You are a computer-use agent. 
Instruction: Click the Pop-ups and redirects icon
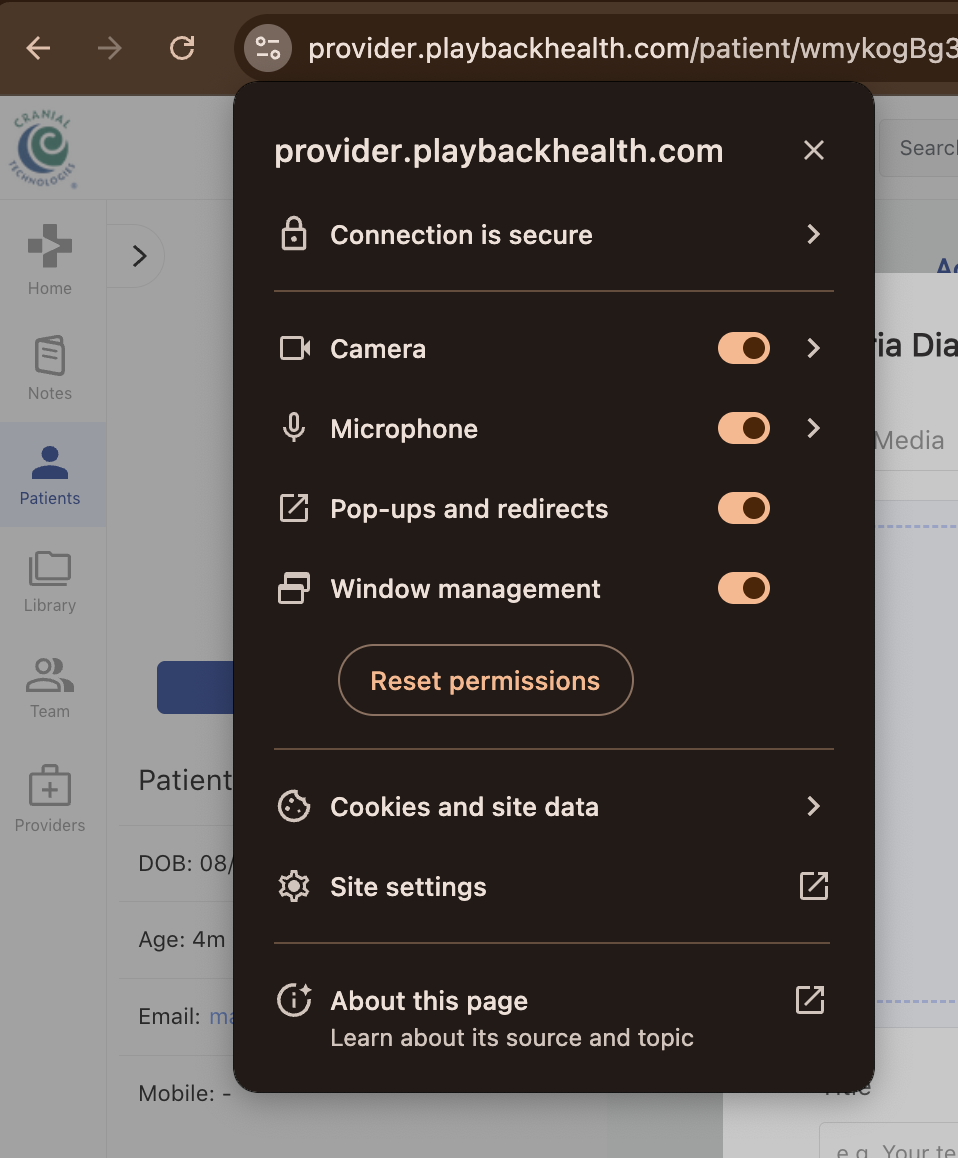tap(294, 508)
